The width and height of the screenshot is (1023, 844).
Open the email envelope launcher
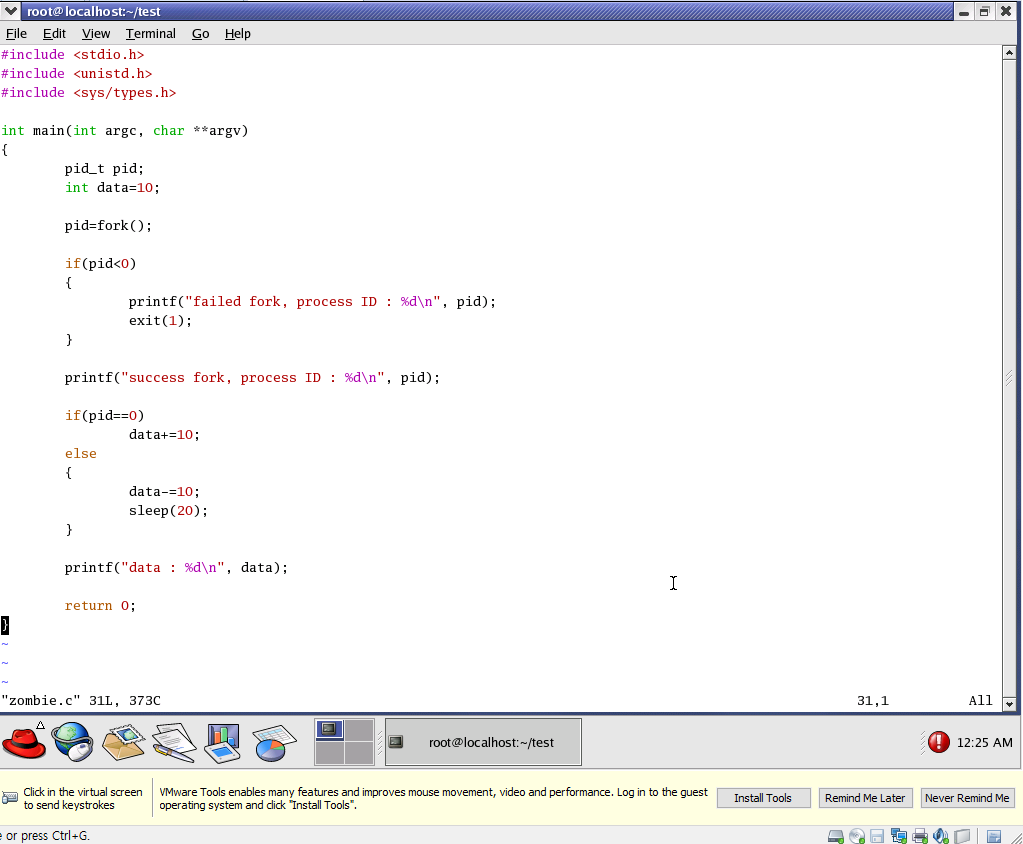(123, 742)
